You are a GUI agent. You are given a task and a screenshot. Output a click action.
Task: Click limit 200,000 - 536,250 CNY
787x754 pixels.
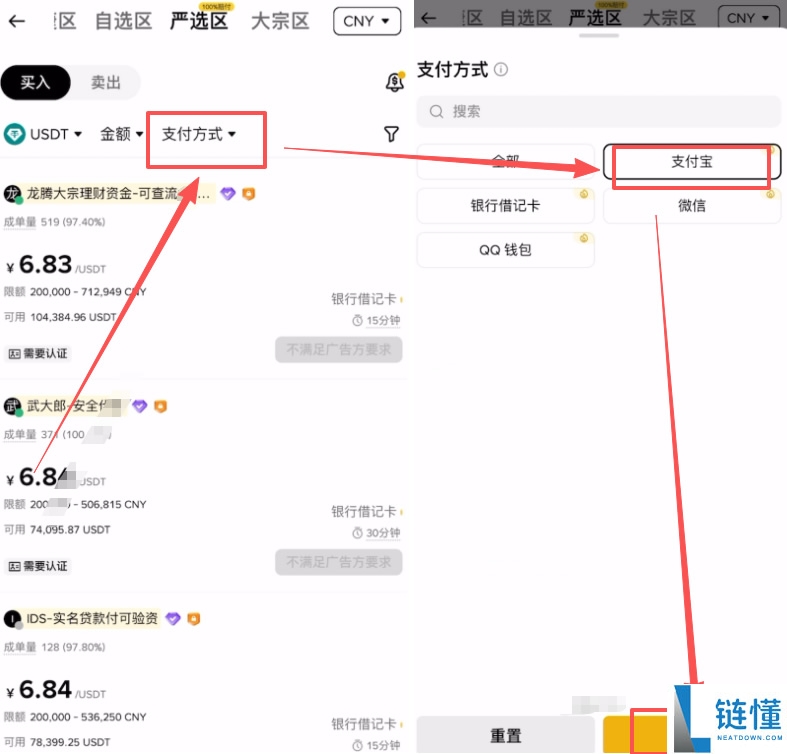[75, 717]
